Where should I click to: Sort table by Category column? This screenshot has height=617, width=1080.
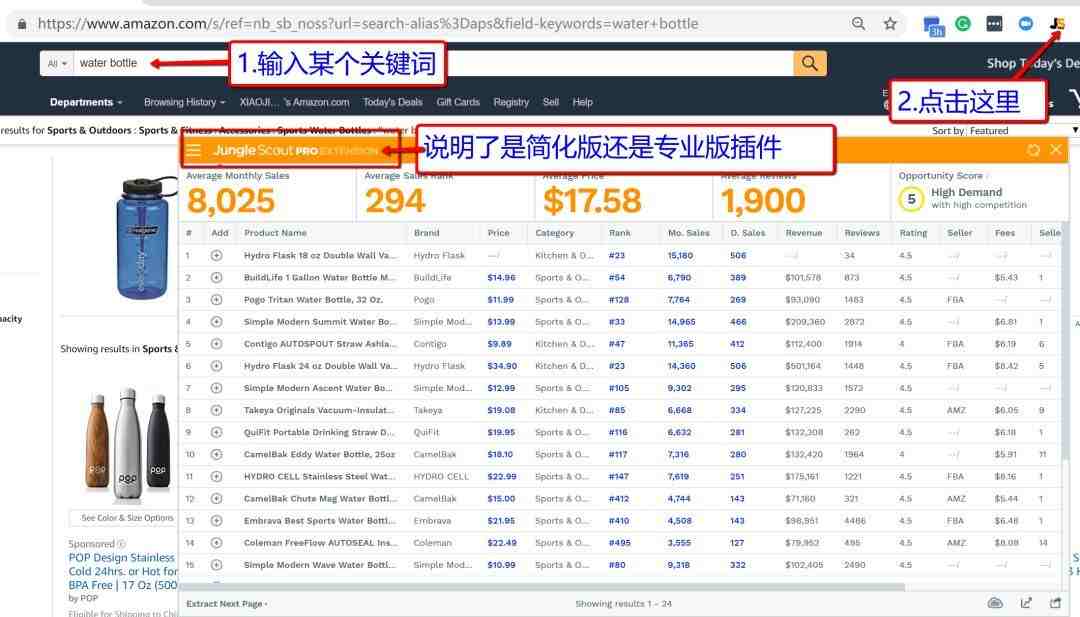click(x=554, y=233)
